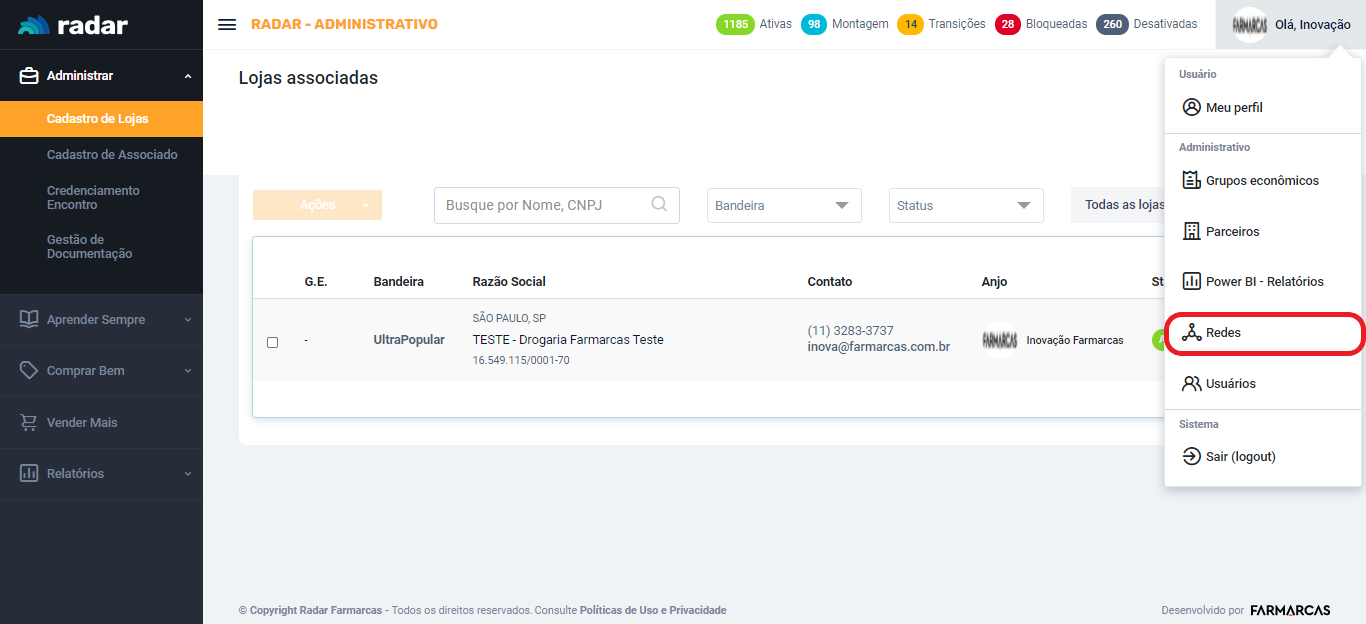
Task: Open the Bandeira dropdown filter
Action: (784, 205)
